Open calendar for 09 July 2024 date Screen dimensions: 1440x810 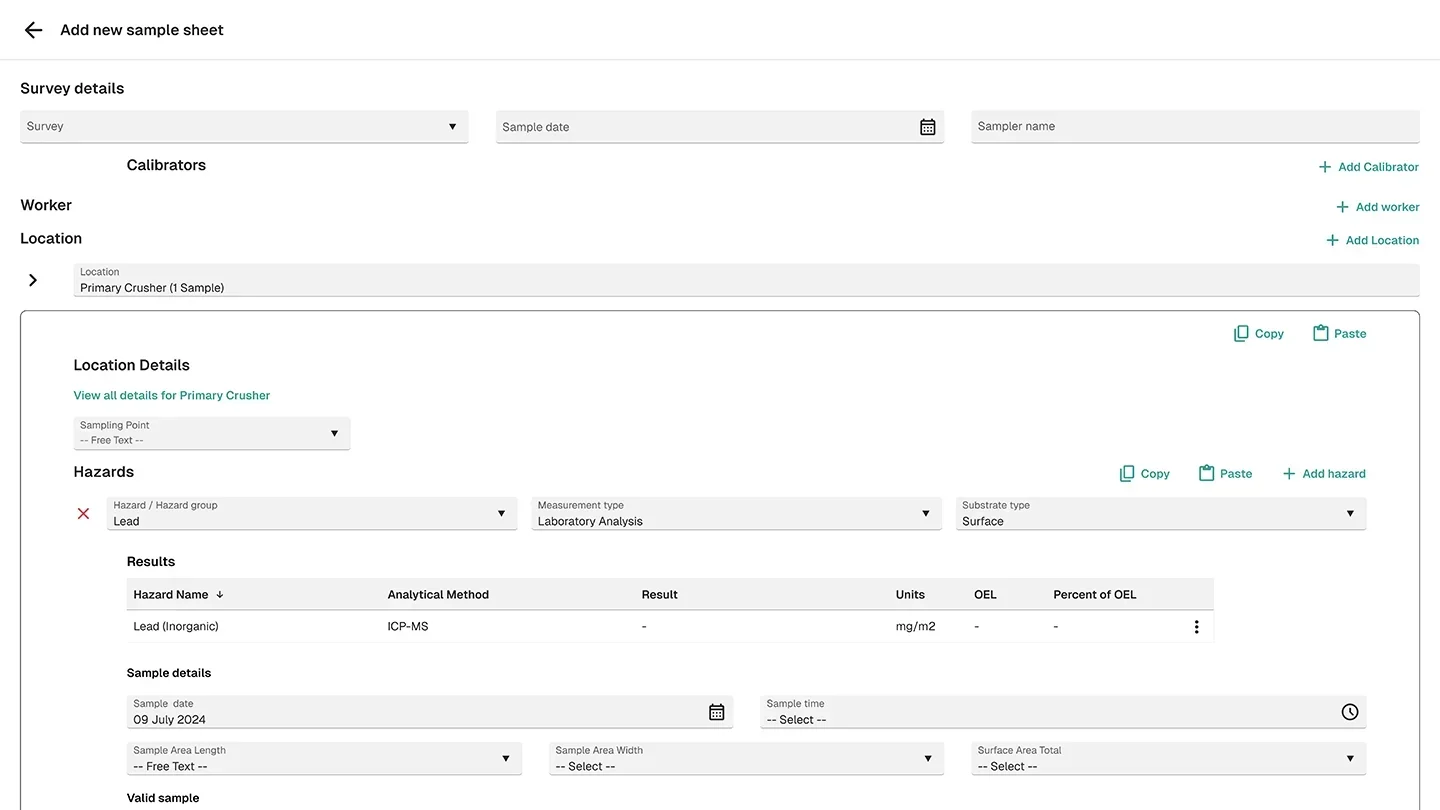point(716,712)
